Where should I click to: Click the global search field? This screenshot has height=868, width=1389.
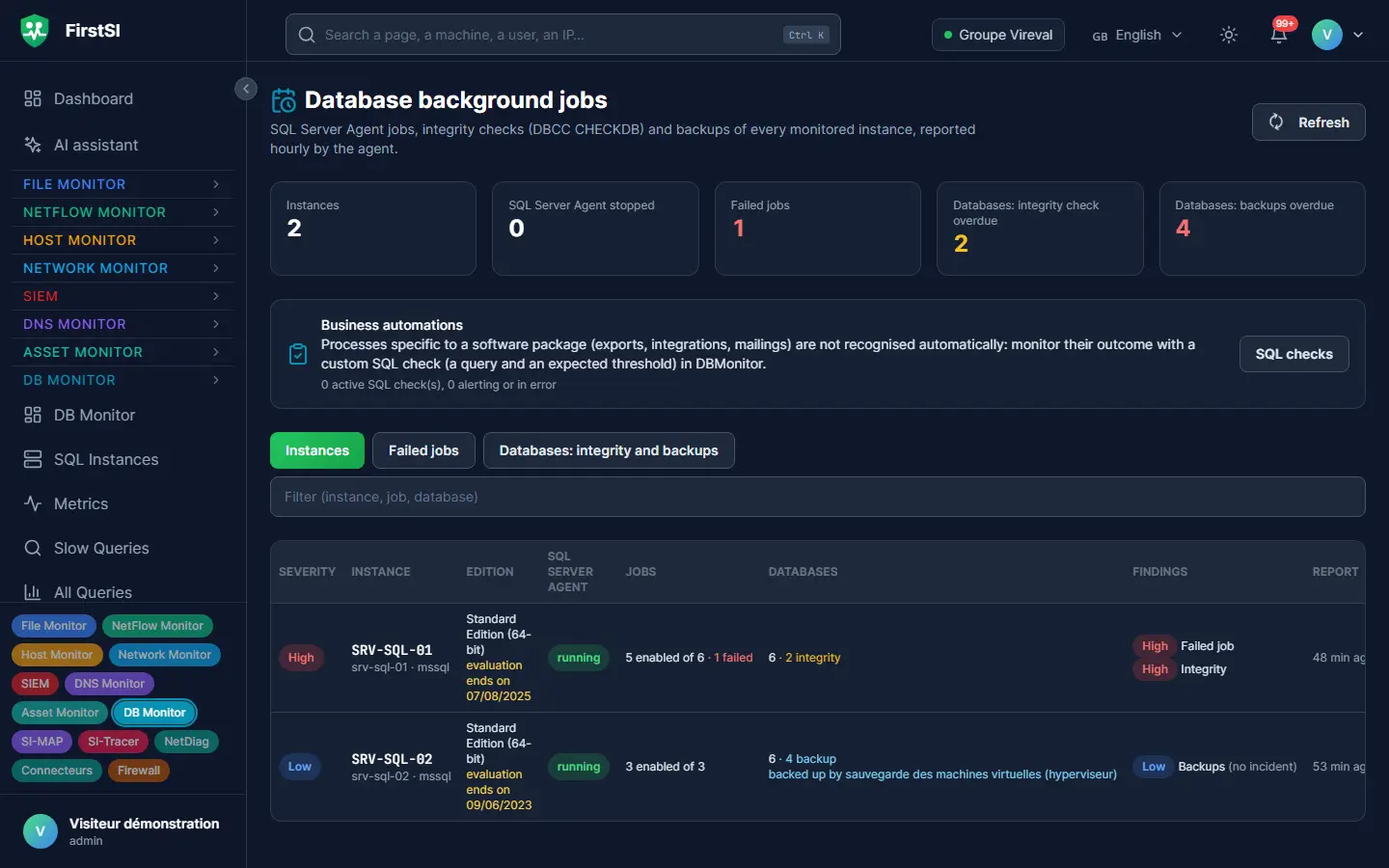coord(563,35)
